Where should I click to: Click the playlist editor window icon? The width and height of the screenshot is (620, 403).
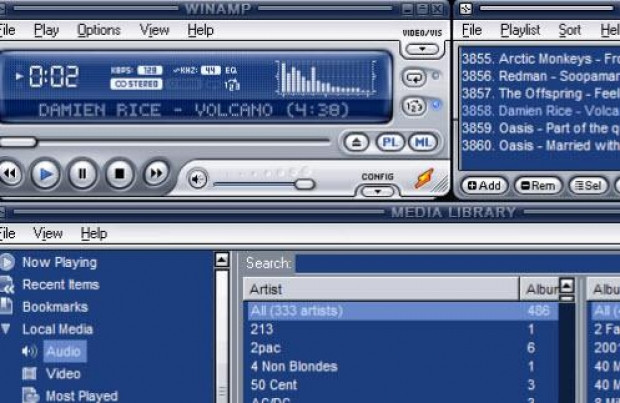click(x=465, y=8)
